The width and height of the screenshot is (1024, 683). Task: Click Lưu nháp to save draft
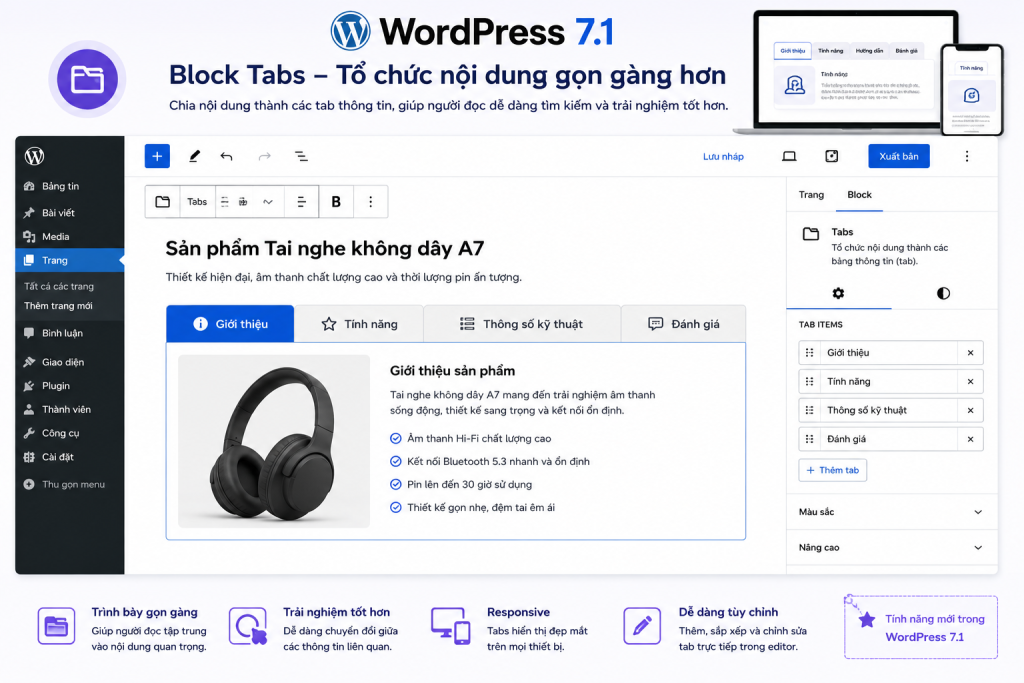[723, 157]
